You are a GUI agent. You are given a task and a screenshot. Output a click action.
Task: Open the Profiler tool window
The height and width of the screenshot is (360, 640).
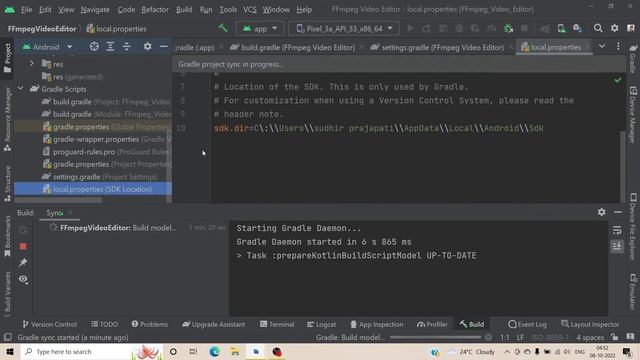click(x=432, y=324)
